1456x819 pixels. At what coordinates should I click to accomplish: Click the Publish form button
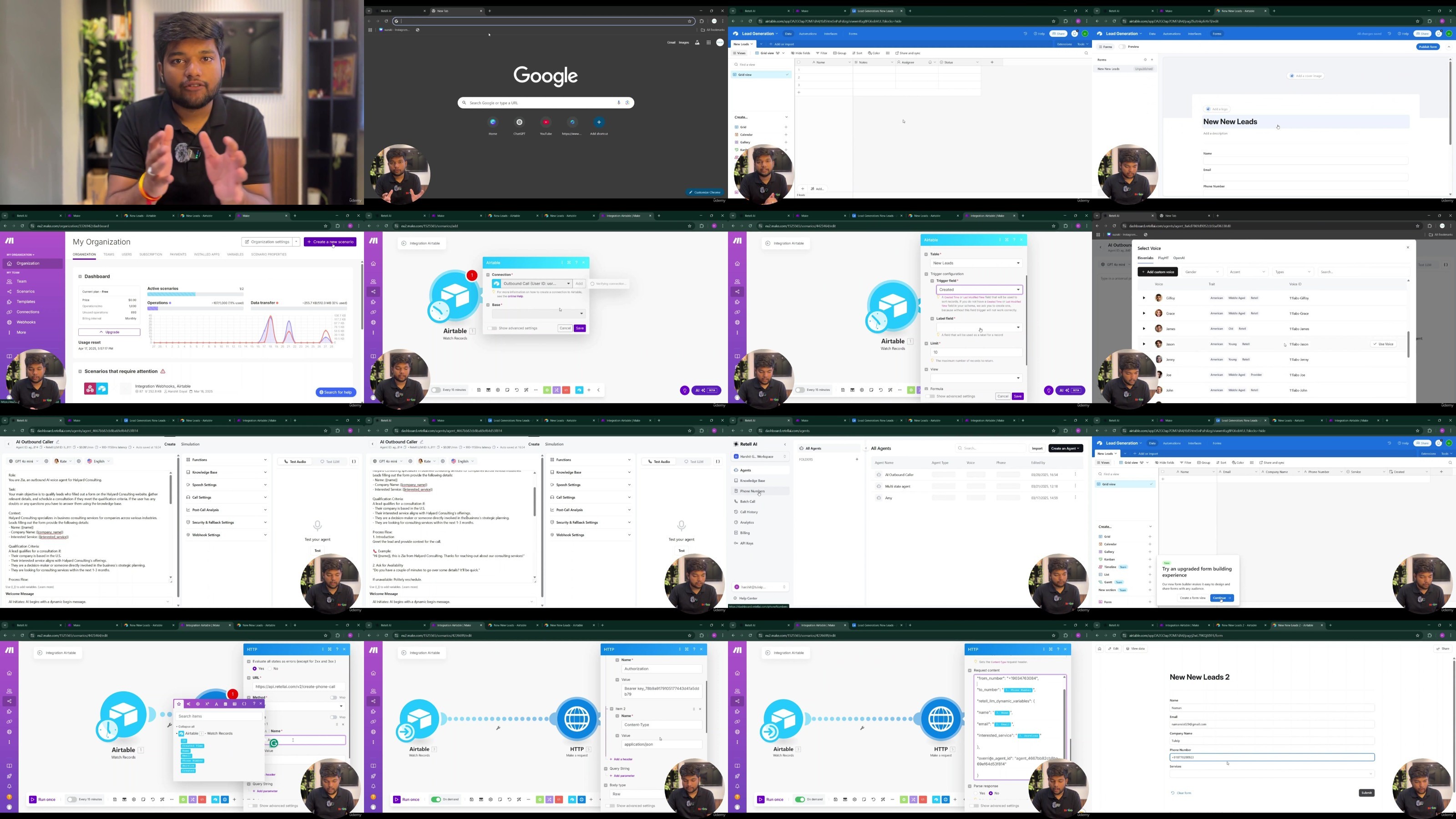[x=1428, y=47]
